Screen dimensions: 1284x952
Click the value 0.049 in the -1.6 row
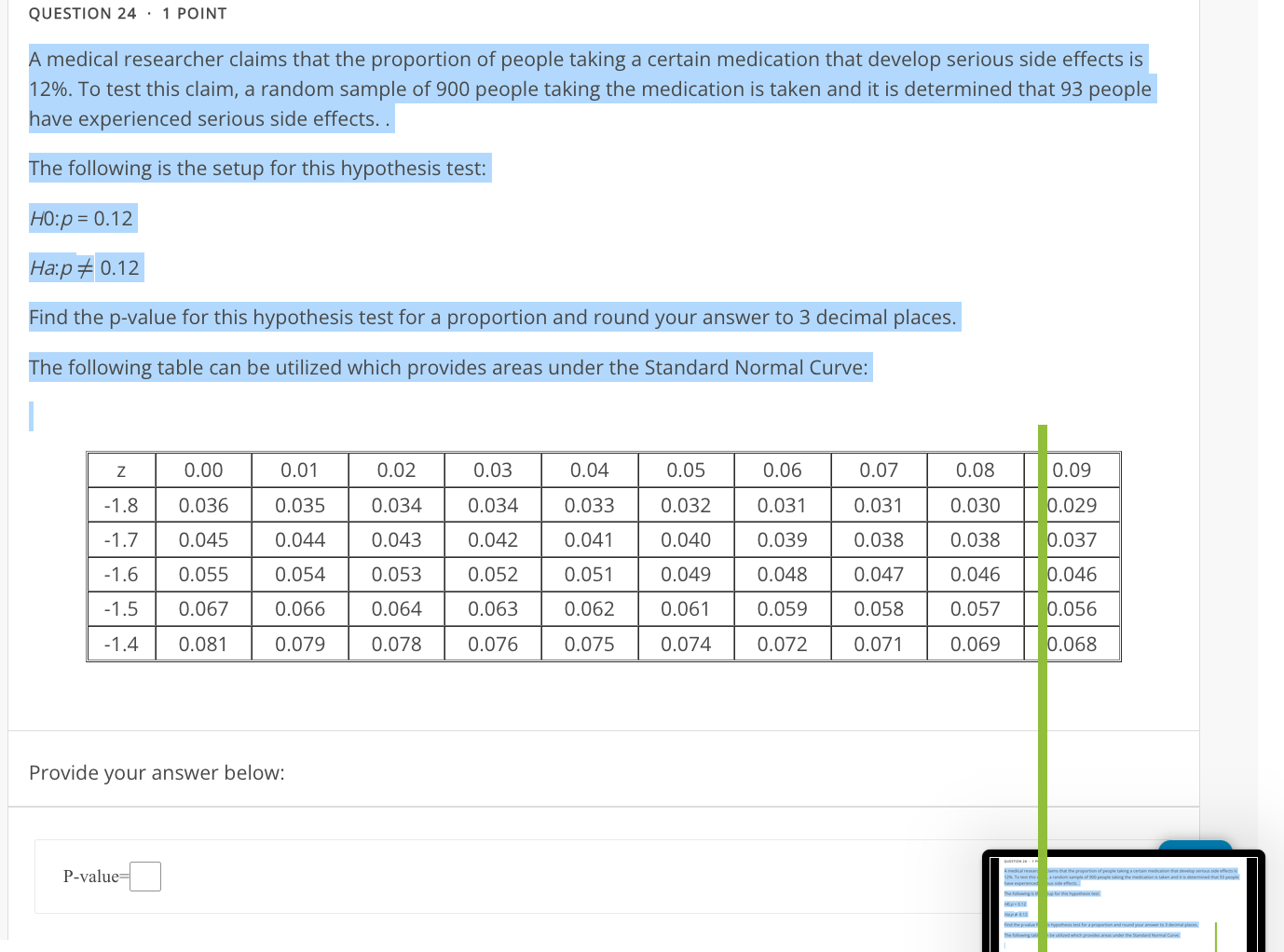coord(686,574)
